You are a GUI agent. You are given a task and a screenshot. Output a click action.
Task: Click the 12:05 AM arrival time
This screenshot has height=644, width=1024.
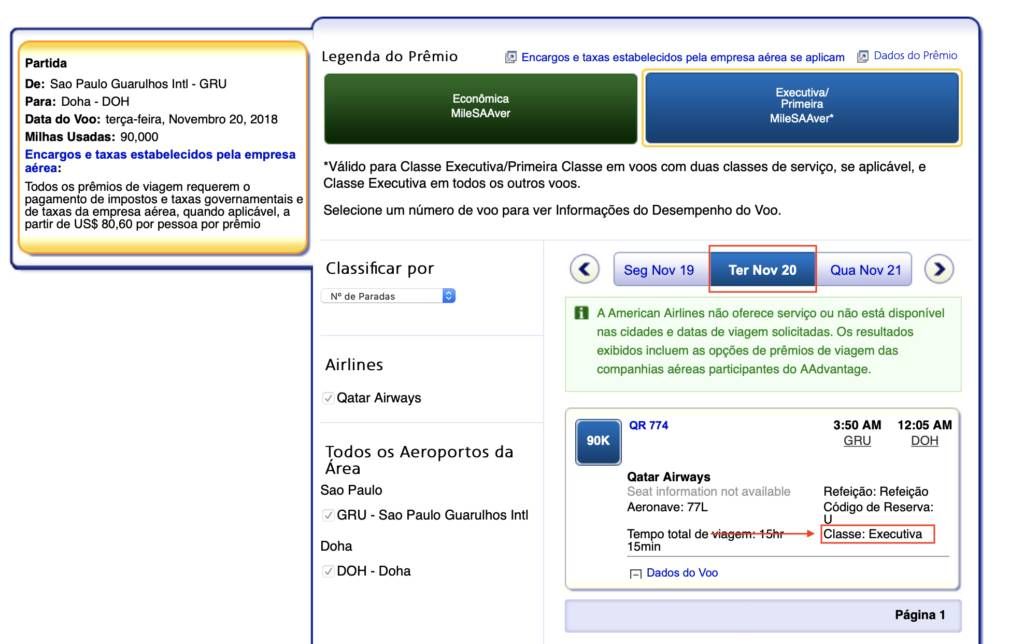click(924, 425)
